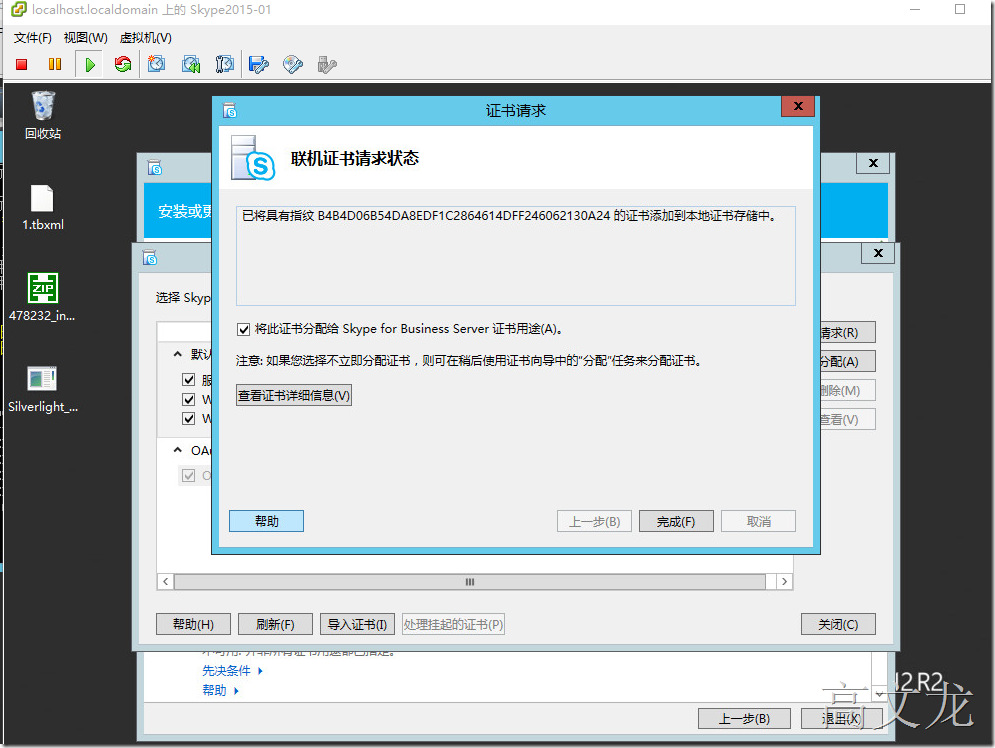This screenshot has height=748, width=995.
Task: Click the floppy device toolbar icon
Action: coord(259,64)
